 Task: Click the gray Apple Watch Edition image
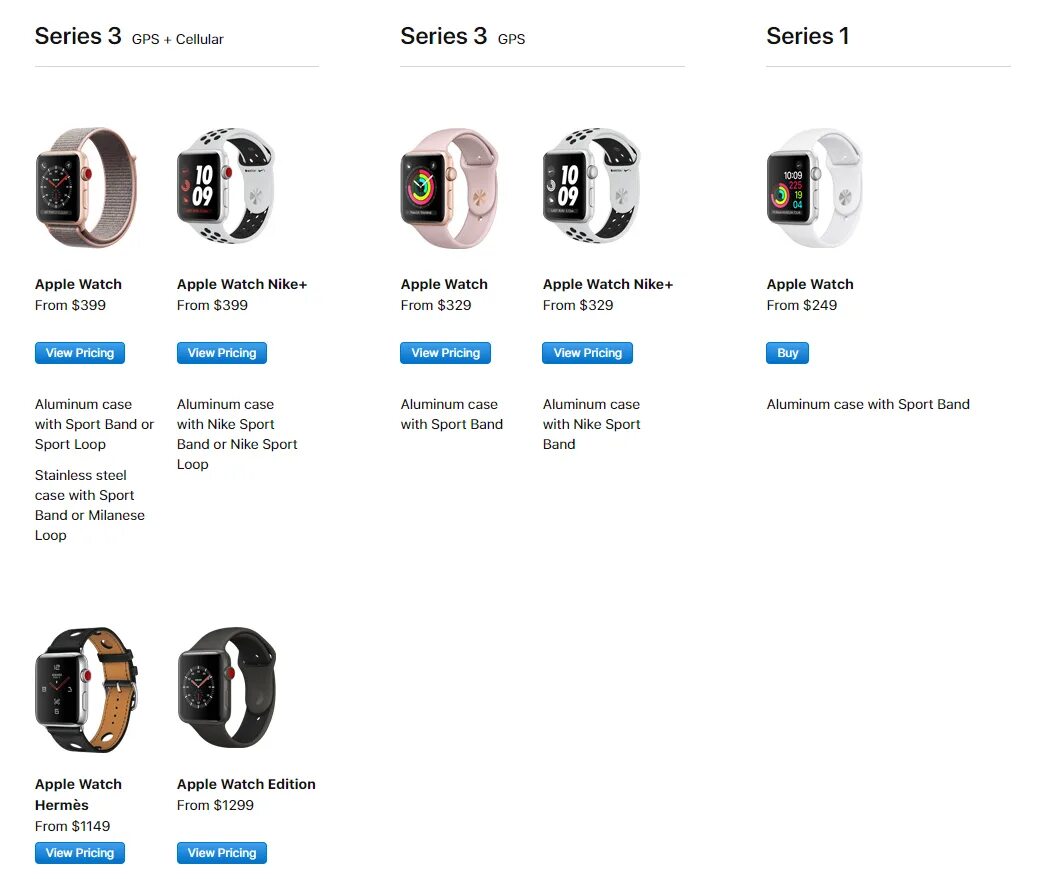pos(227,687)
